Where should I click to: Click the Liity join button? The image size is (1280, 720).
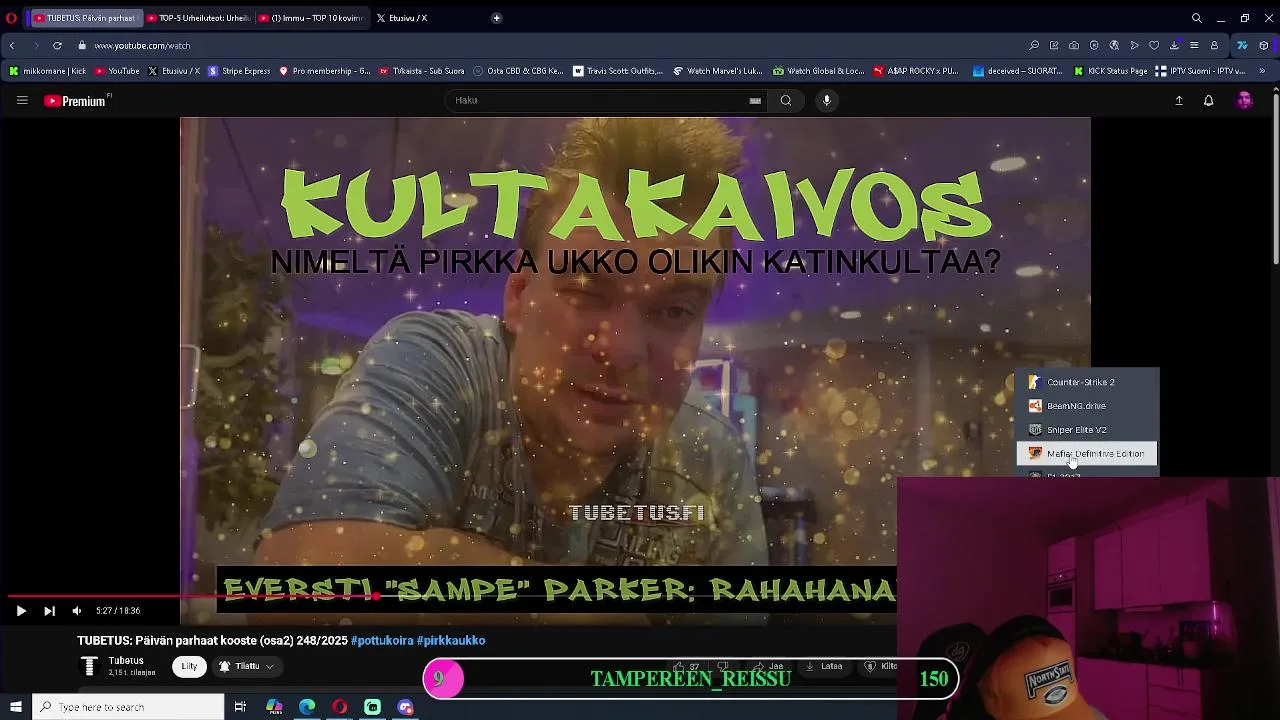click(x=189, y=666)
